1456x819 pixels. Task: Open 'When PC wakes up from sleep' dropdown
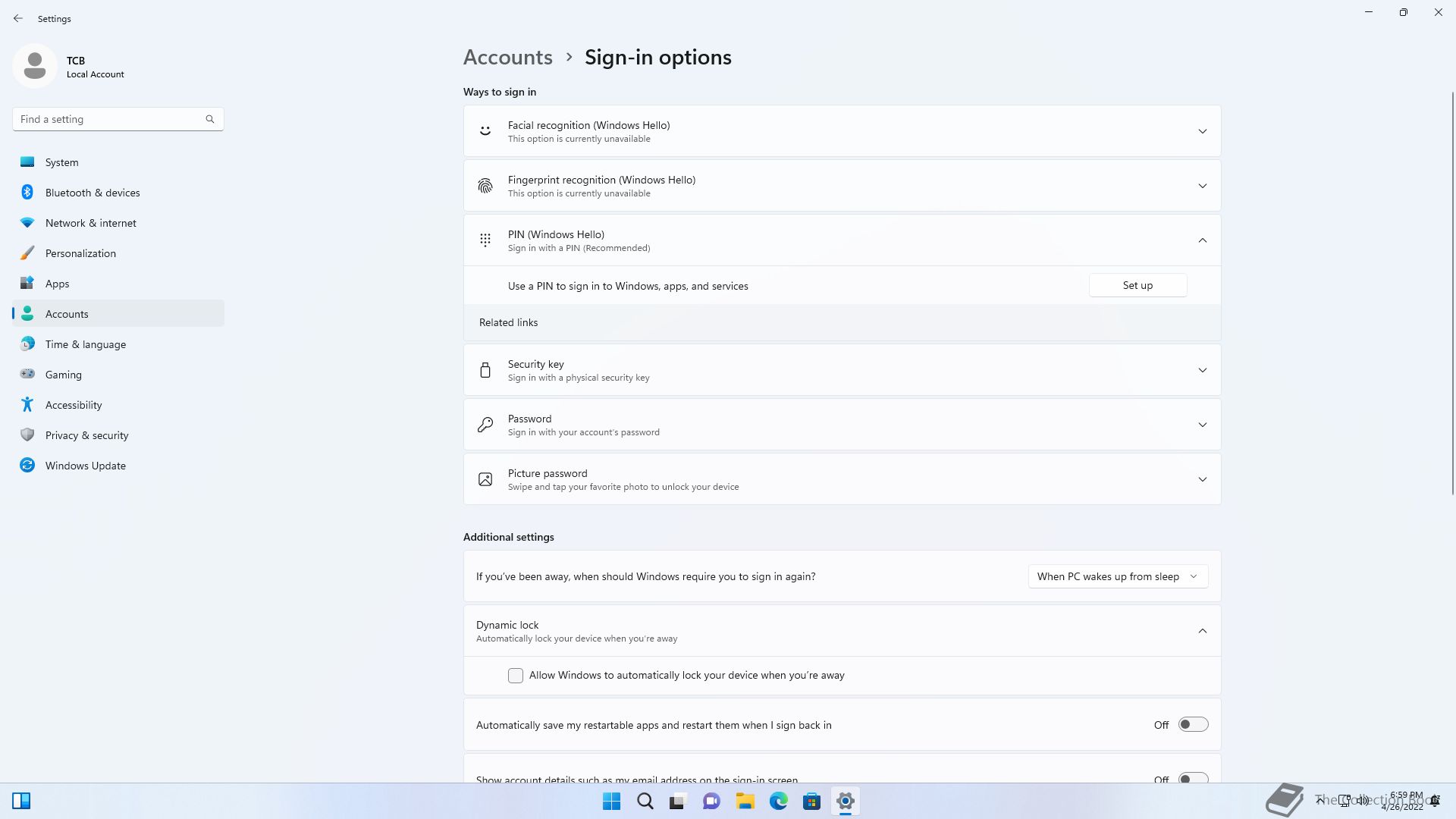pyautogui.click(x=1118, y=576)
